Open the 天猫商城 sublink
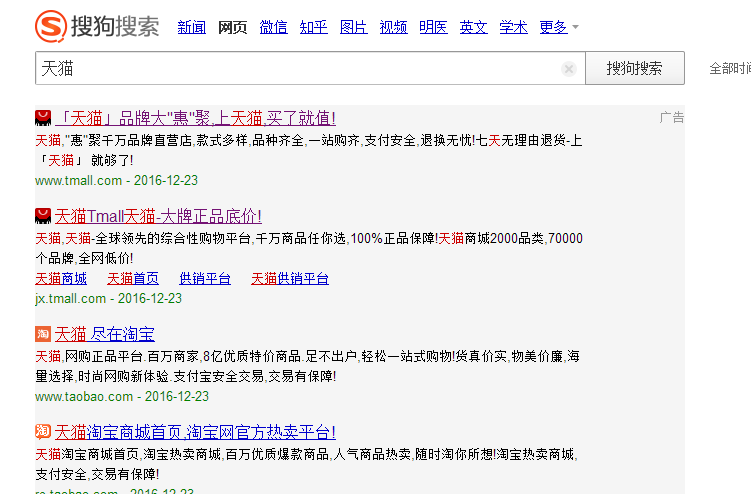 tap(61, 278)
